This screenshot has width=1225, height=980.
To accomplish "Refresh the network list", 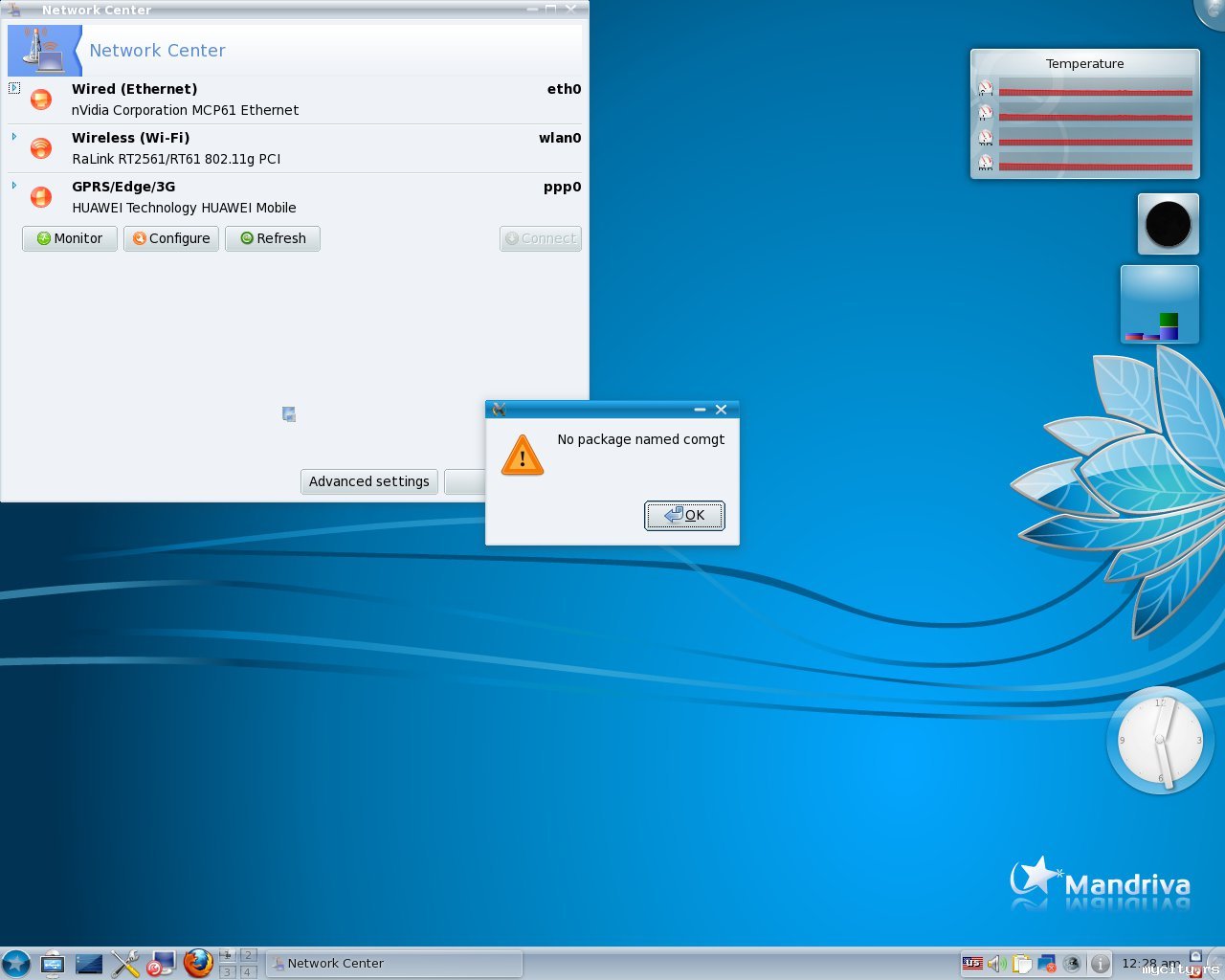I will pyautogui.click(x=273, y=238).
